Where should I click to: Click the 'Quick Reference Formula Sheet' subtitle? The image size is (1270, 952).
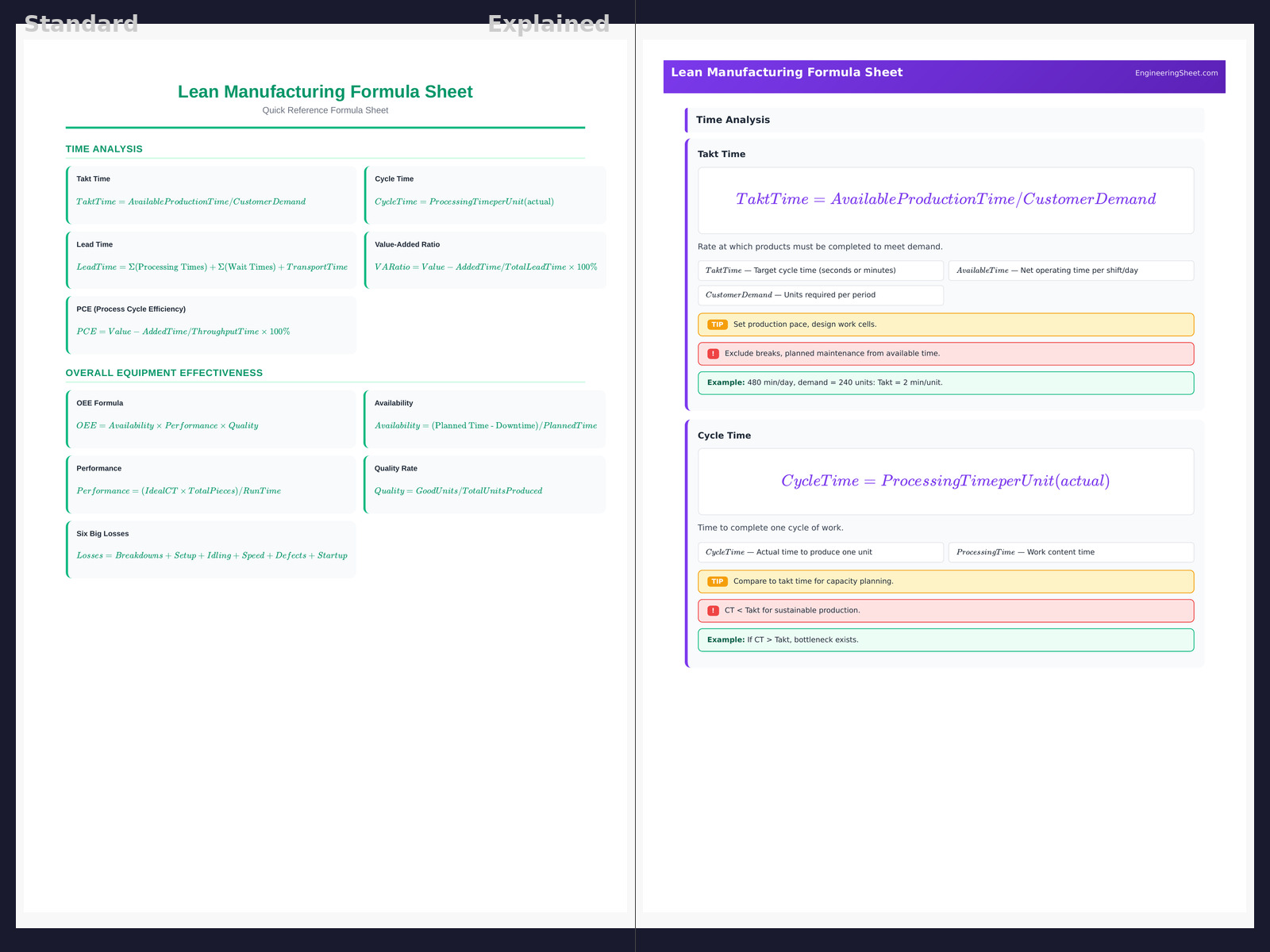[325, 110]
